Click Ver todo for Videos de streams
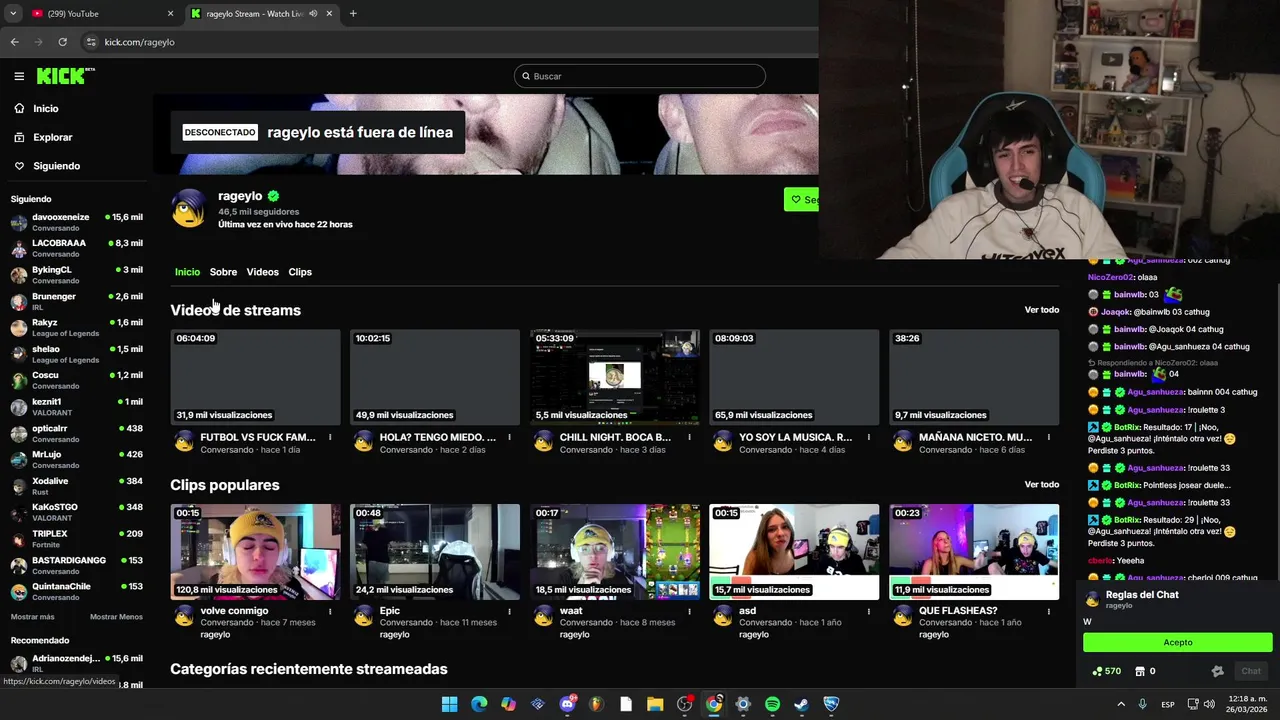This screenshot has width=1280, height=720. click(x=1041, y=310)
